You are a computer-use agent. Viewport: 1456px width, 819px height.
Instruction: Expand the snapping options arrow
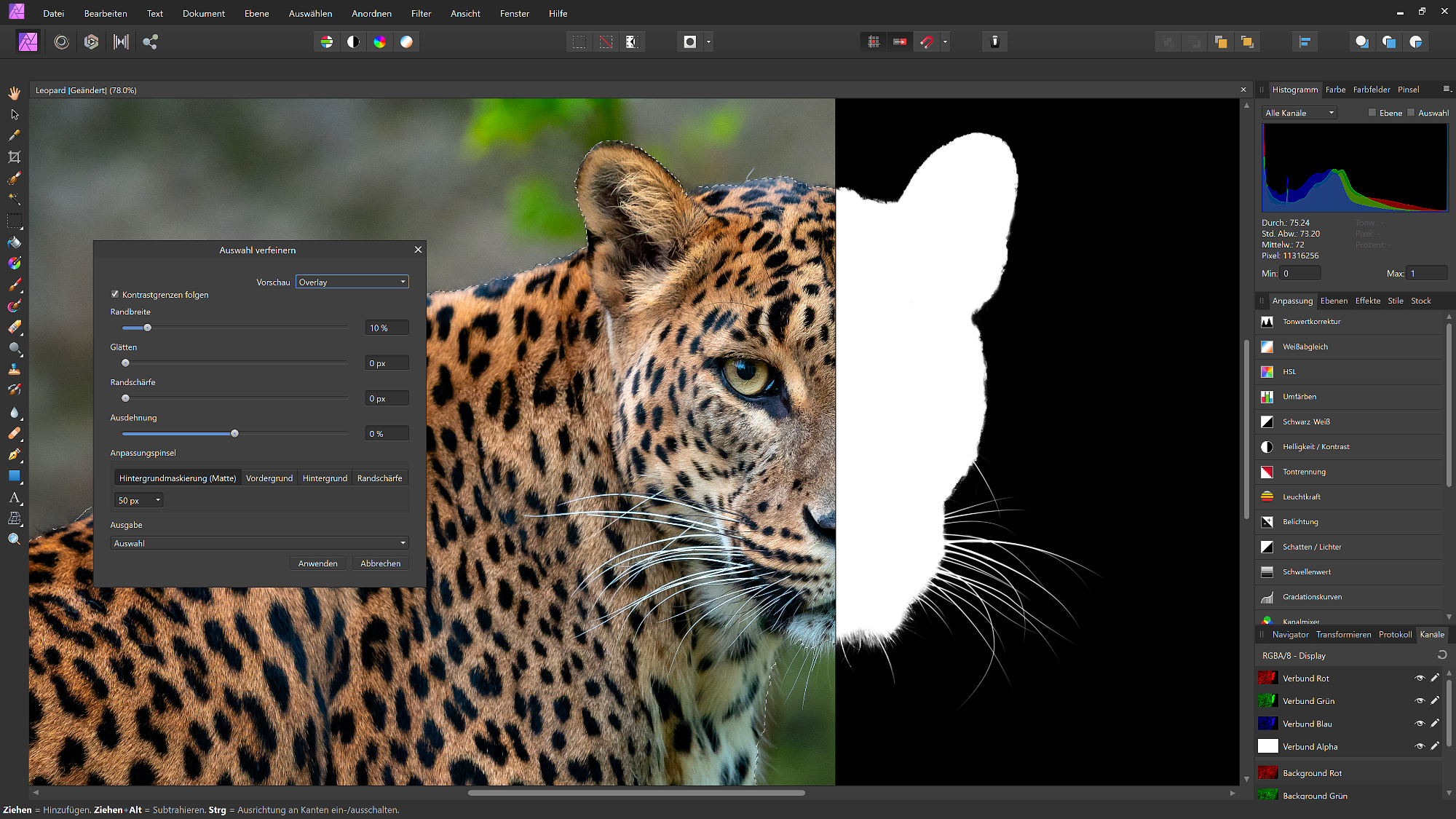[x=945, y=42]
